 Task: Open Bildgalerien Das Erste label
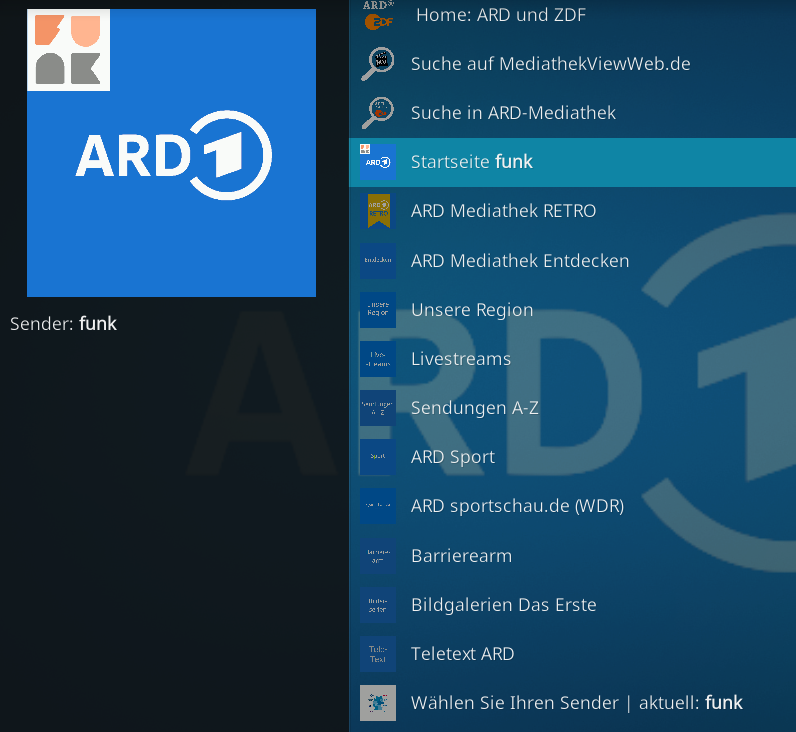pyautogui.click(x=504, y=605)
